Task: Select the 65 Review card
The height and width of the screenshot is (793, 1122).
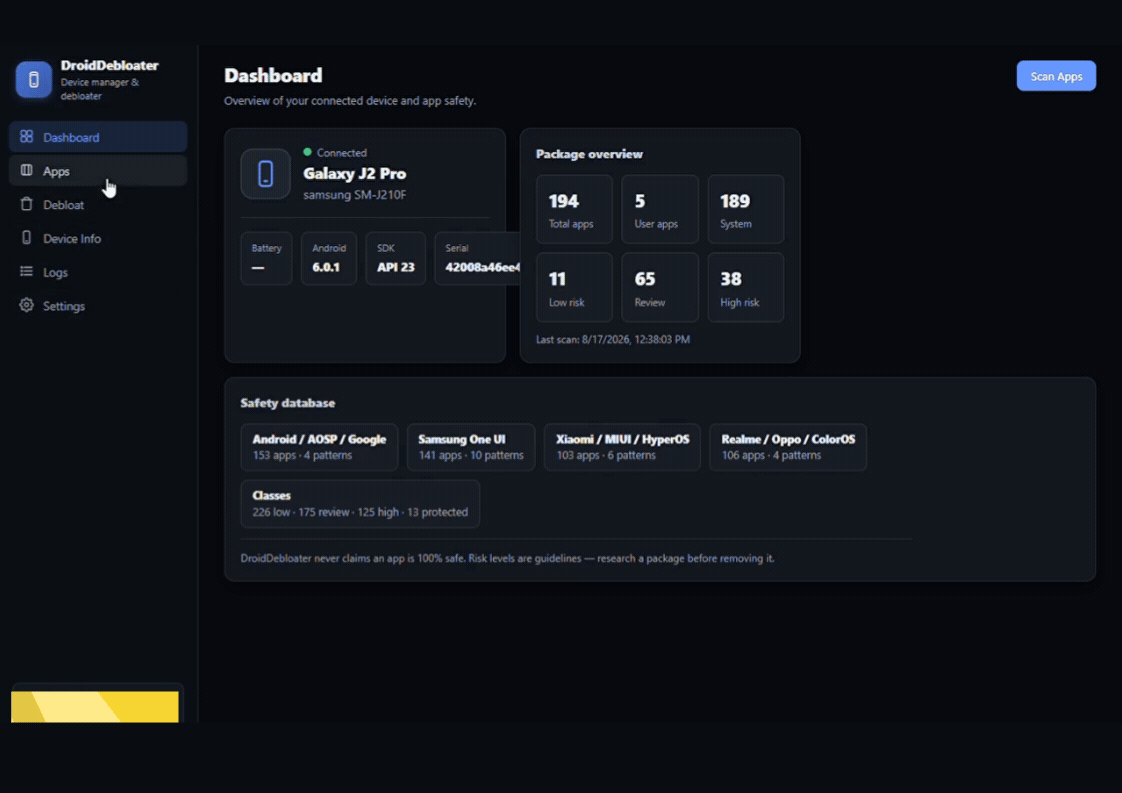Action: click(x=660, y=288)
